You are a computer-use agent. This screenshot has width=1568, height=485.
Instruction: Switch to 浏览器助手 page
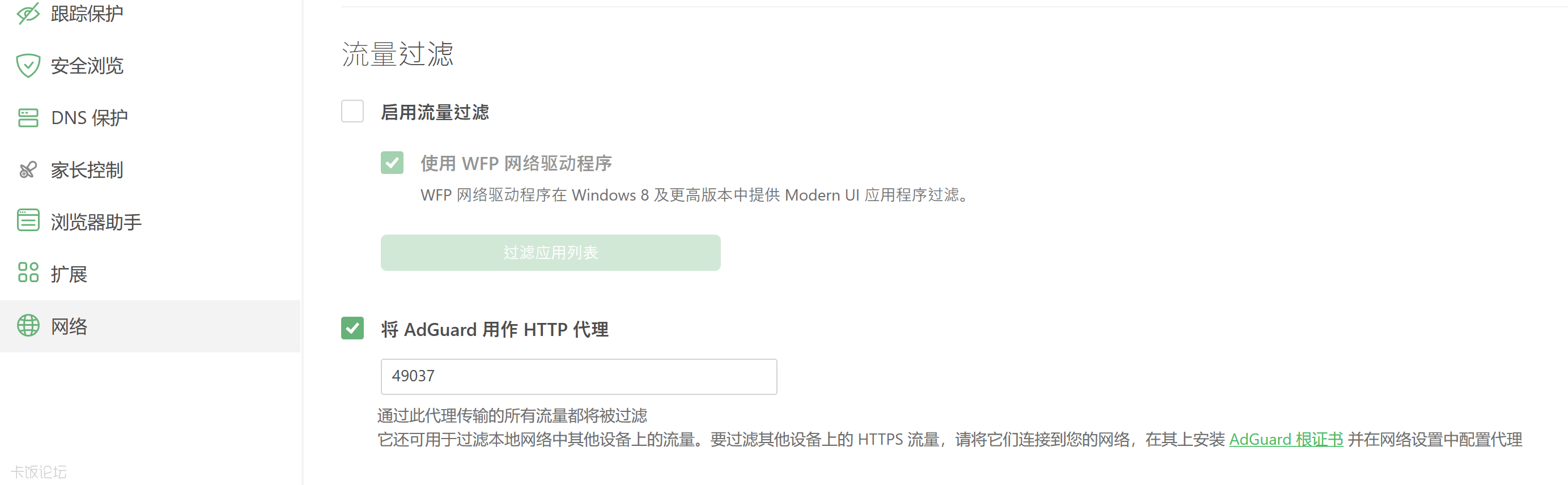[96, 222]
